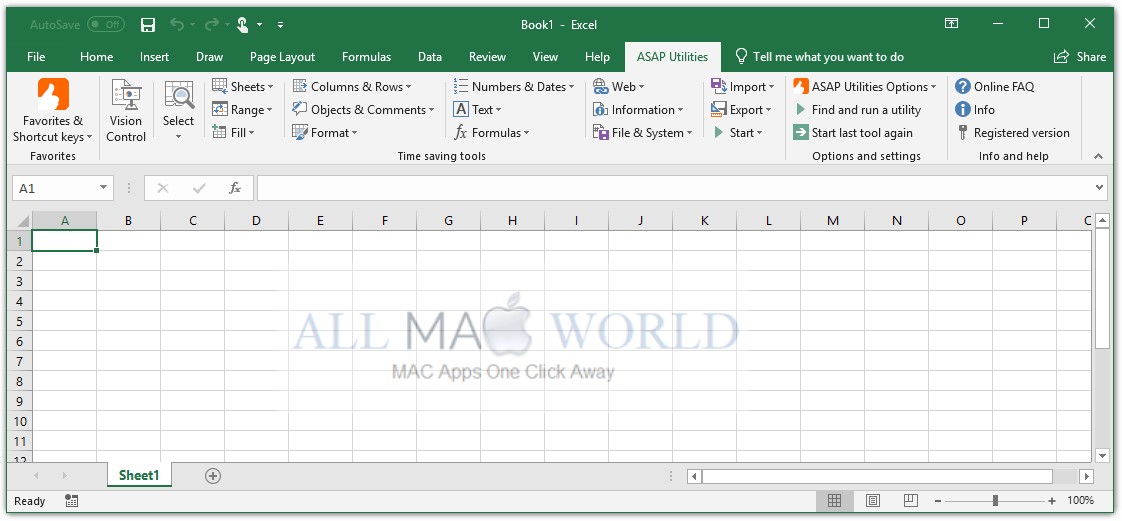Click the Ribbon Display Options icon
Screen dimensions: 1122x521
coord(952,24)
